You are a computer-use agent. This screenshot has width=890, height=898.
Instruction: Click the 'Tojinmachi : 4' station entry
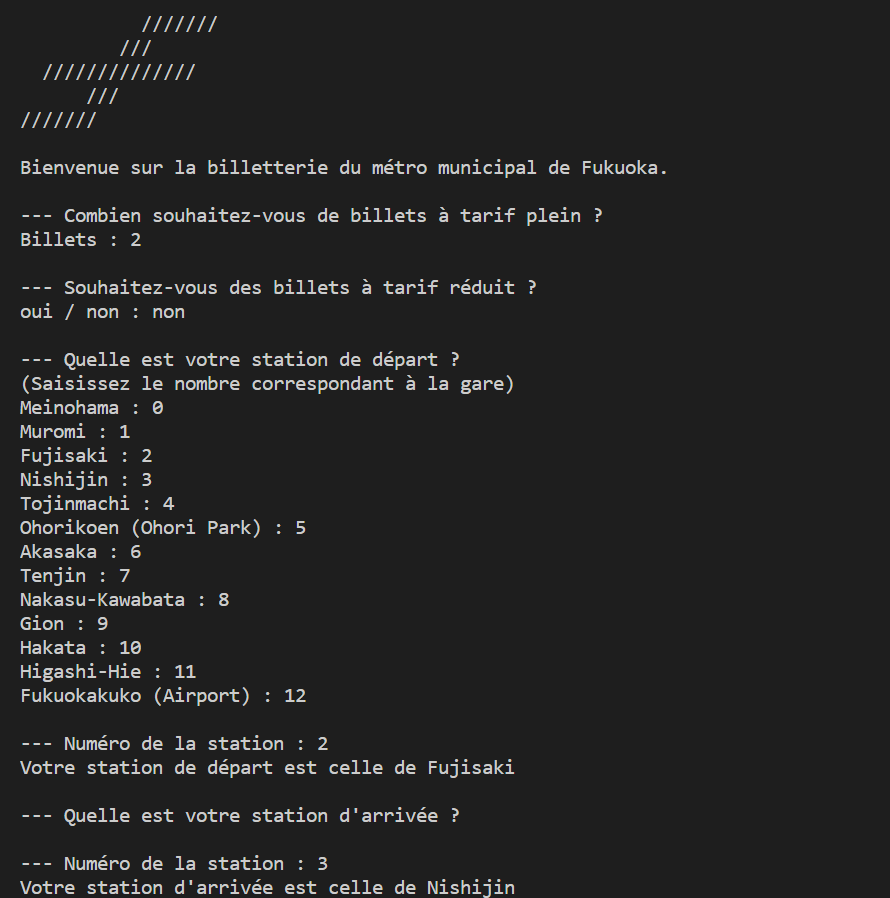coord(97,504)
